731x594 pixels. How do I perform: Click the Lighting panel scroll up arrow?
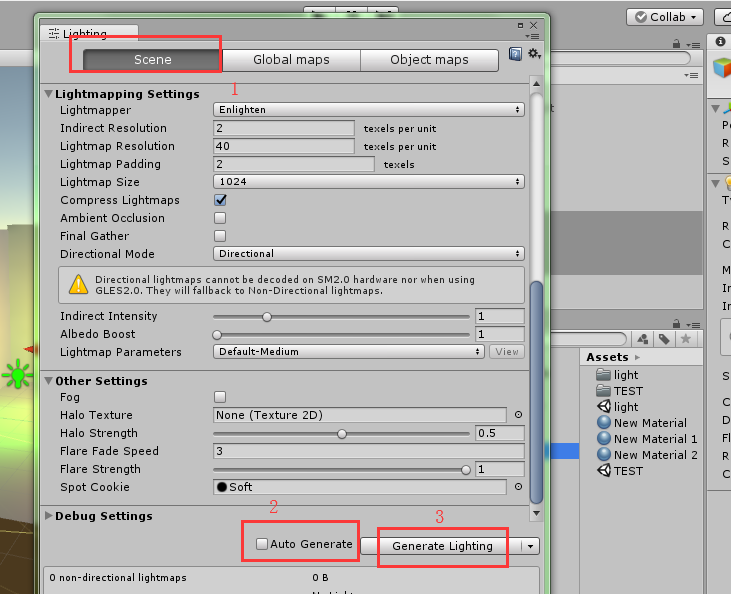point(536,84)
